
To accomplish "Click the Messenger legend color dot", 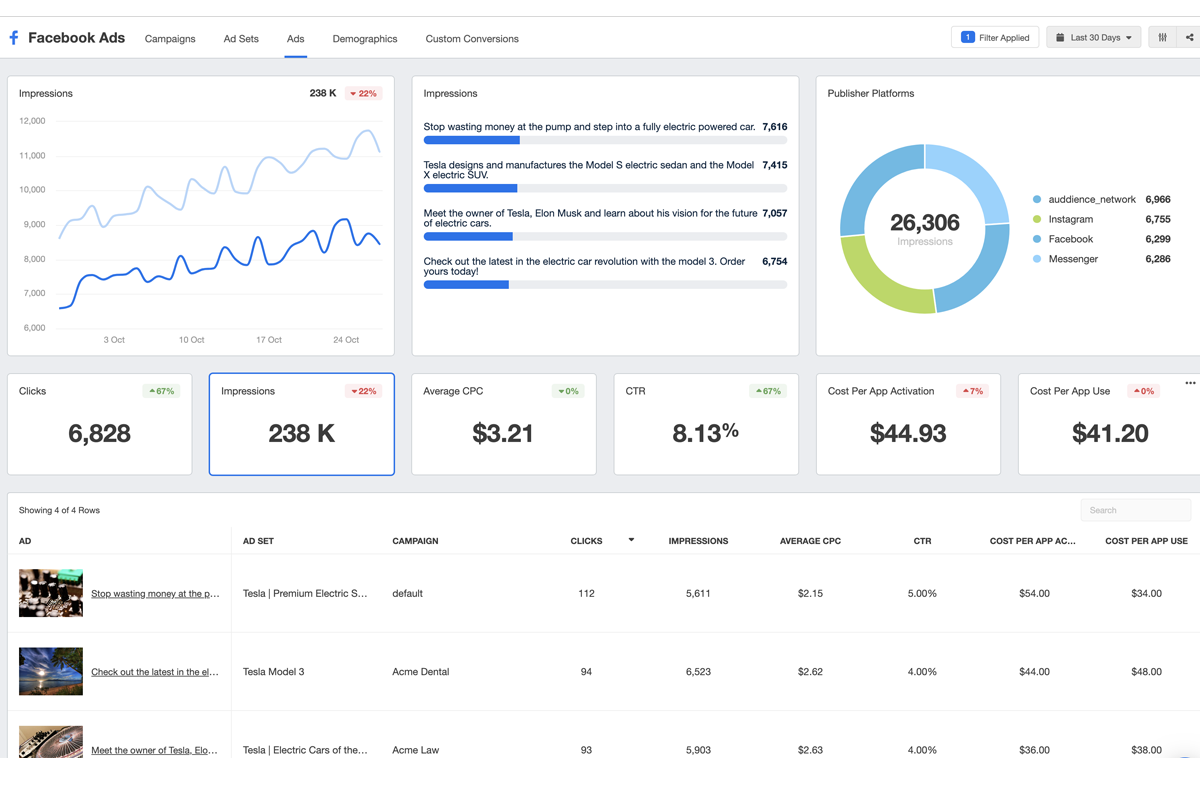I will 1037,260.
